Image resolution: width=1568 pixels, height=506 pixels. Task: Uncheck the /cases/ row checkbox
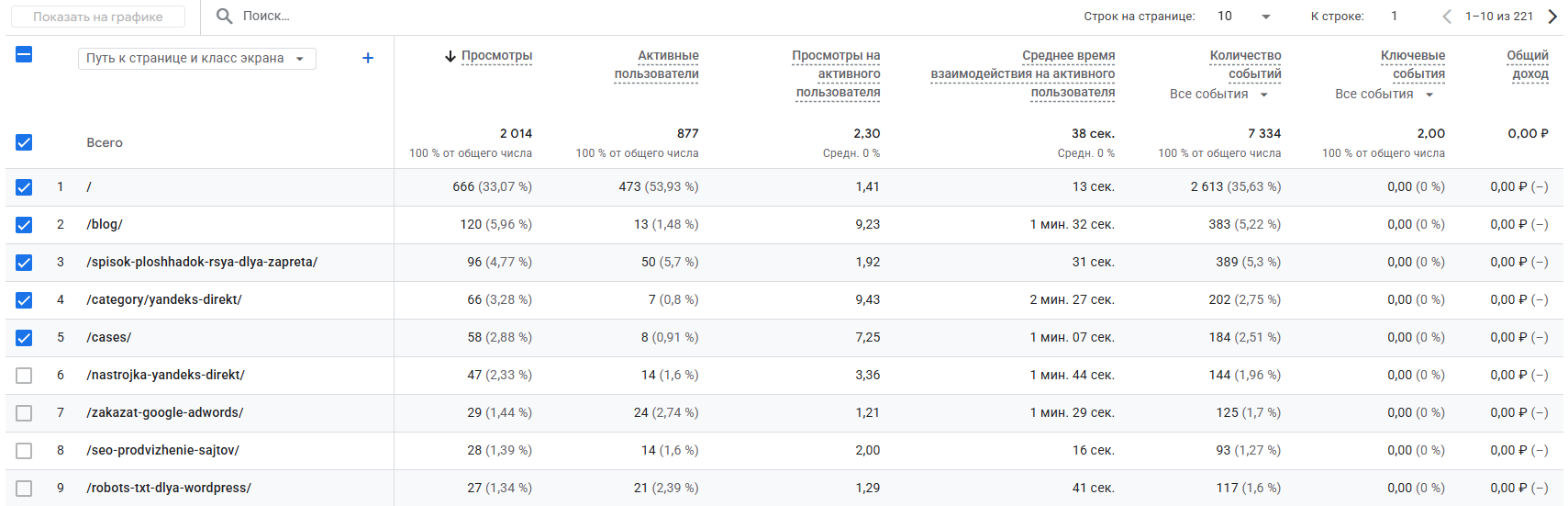pyautogui.click(x=24, y=338)
